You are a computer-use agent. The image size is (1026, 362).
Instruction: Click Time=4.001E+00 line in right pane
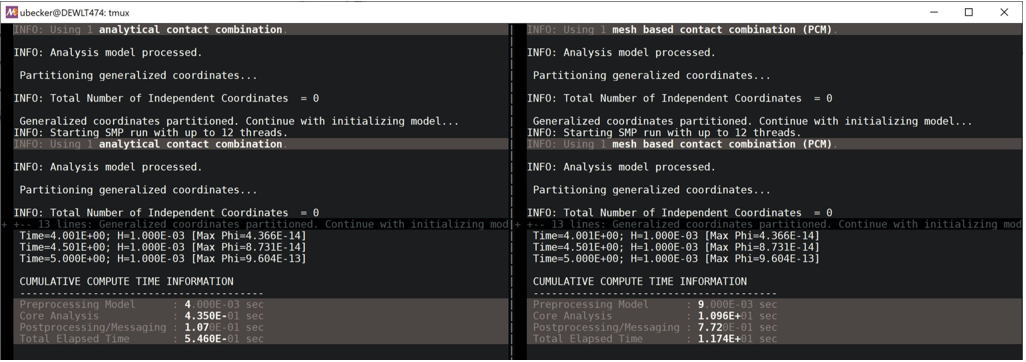pyautogui.click(x=676, y=236)
